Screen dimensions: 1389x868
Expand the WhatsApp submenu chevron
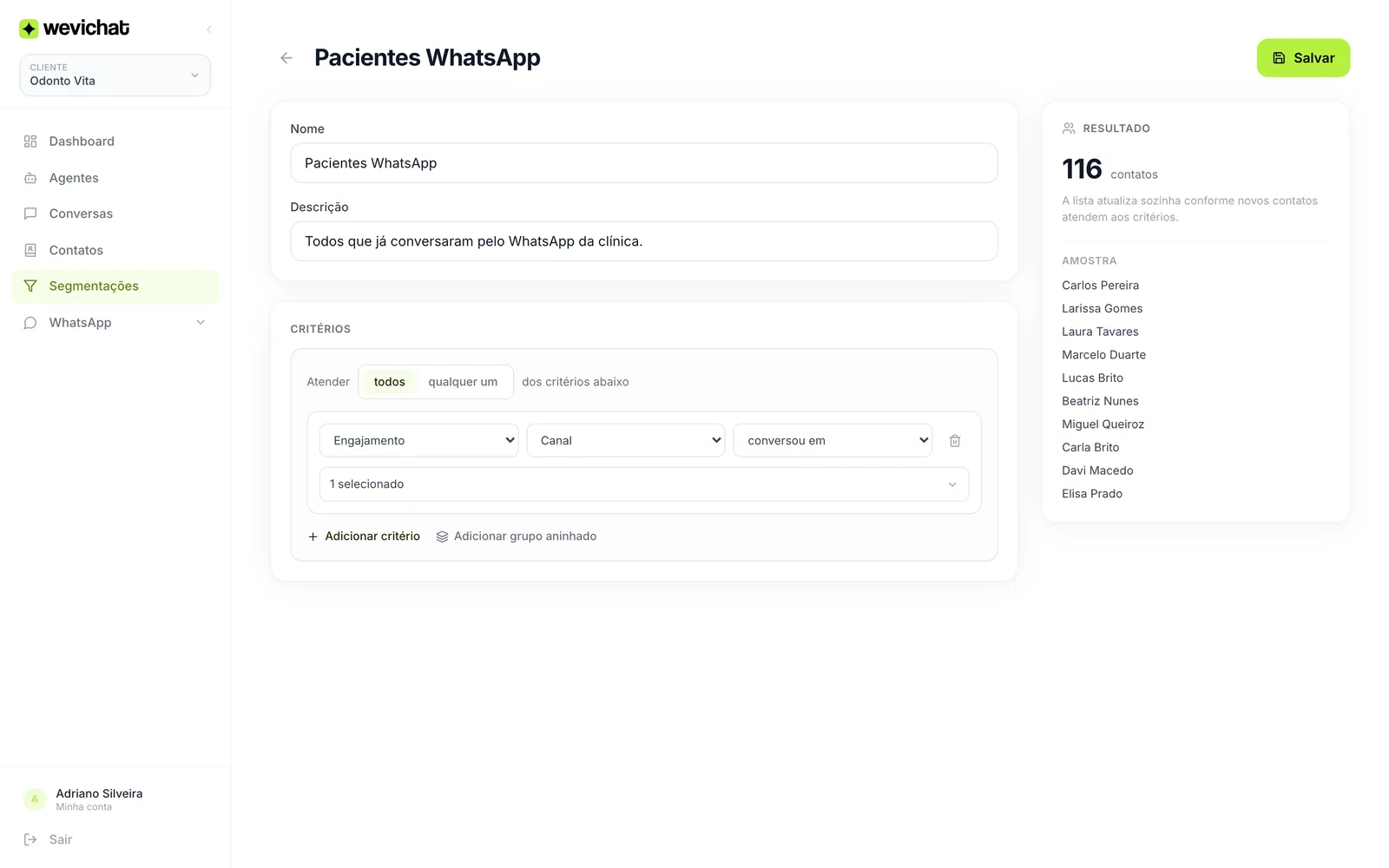pyautogui.click(x=201, y=323)
